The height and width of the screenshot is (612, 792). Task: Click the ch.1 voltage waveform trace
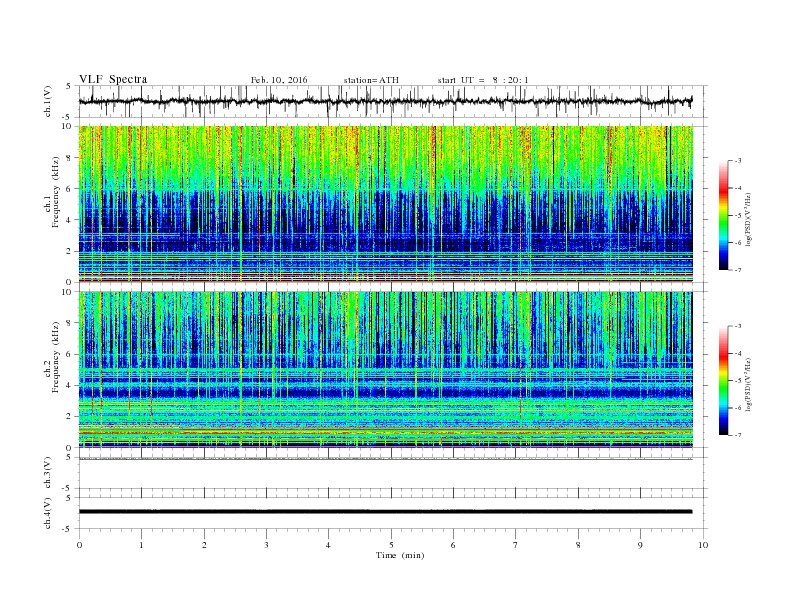tap(385, 101)
